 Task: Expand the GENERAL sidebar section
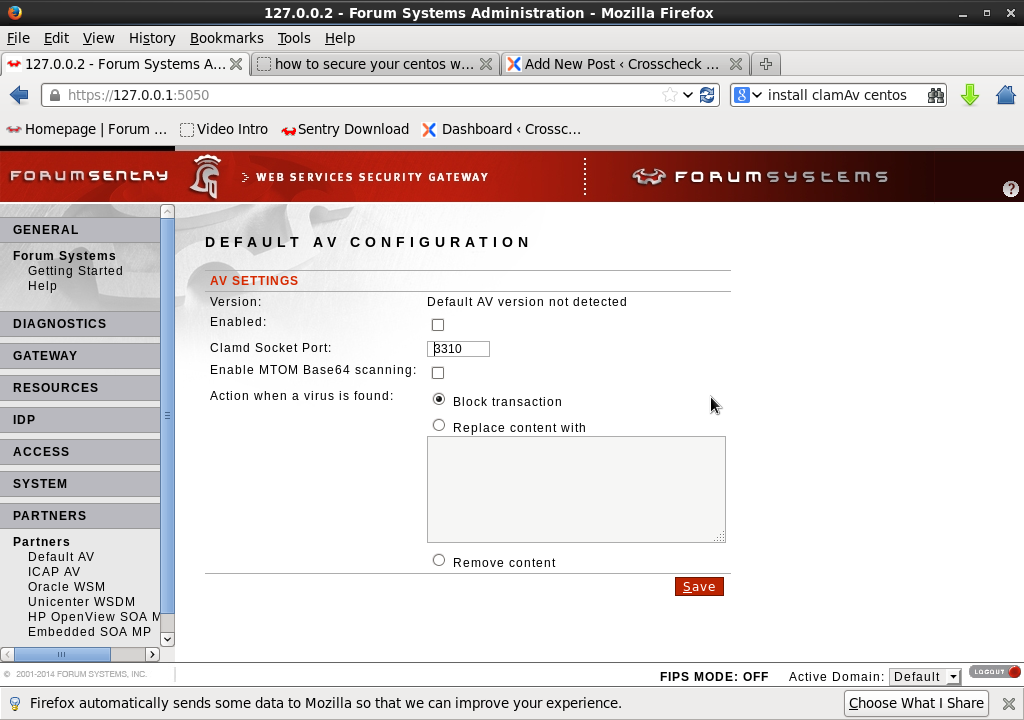click(80, 229)
